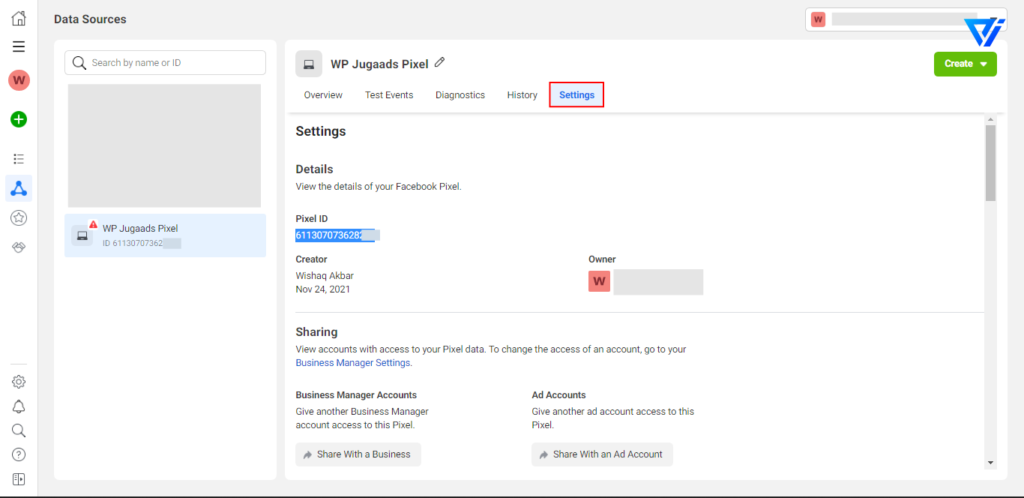Viewport: 1024px width, 498px height.
Task: Click the red W account avatar in sidebar
Action: tap(19, 80)
